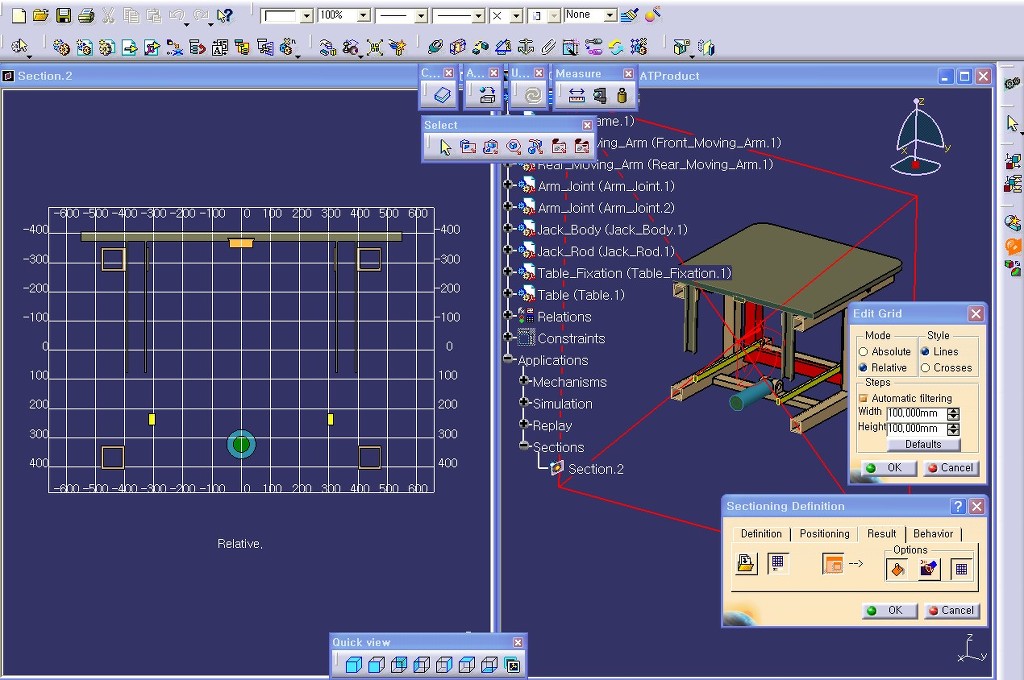Select the arrow tool in Select toolbar
The height and width of the screenshot is (680, 1024).
(446, 147)
